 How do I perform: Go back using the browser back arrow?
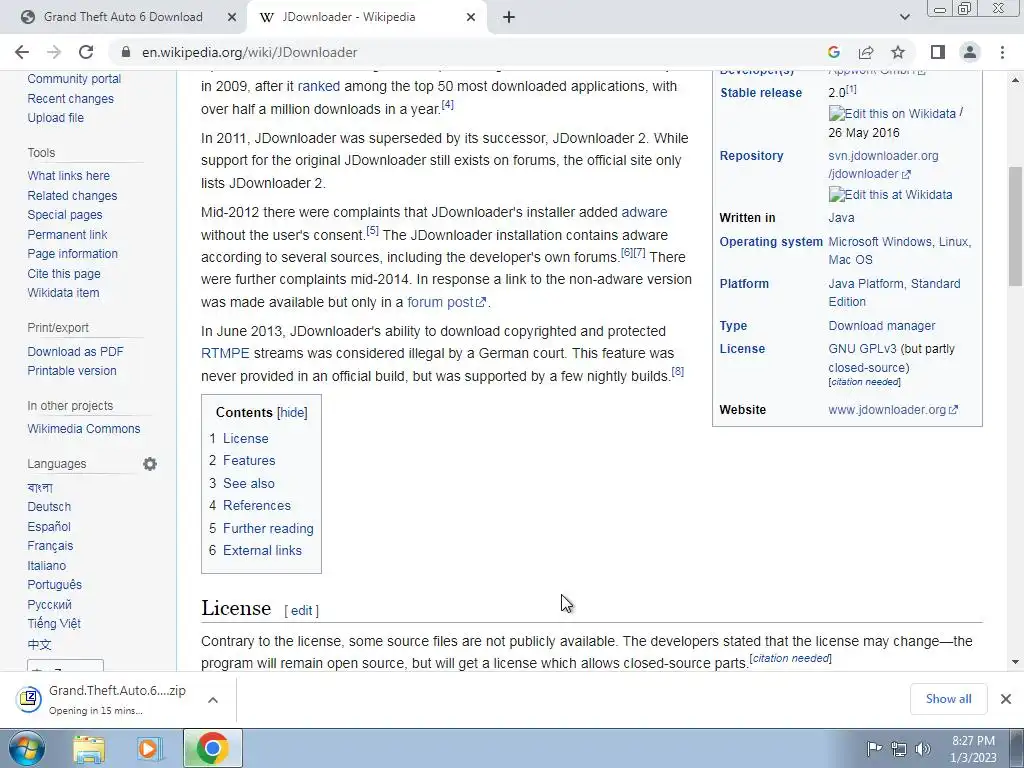click(22, 52)
